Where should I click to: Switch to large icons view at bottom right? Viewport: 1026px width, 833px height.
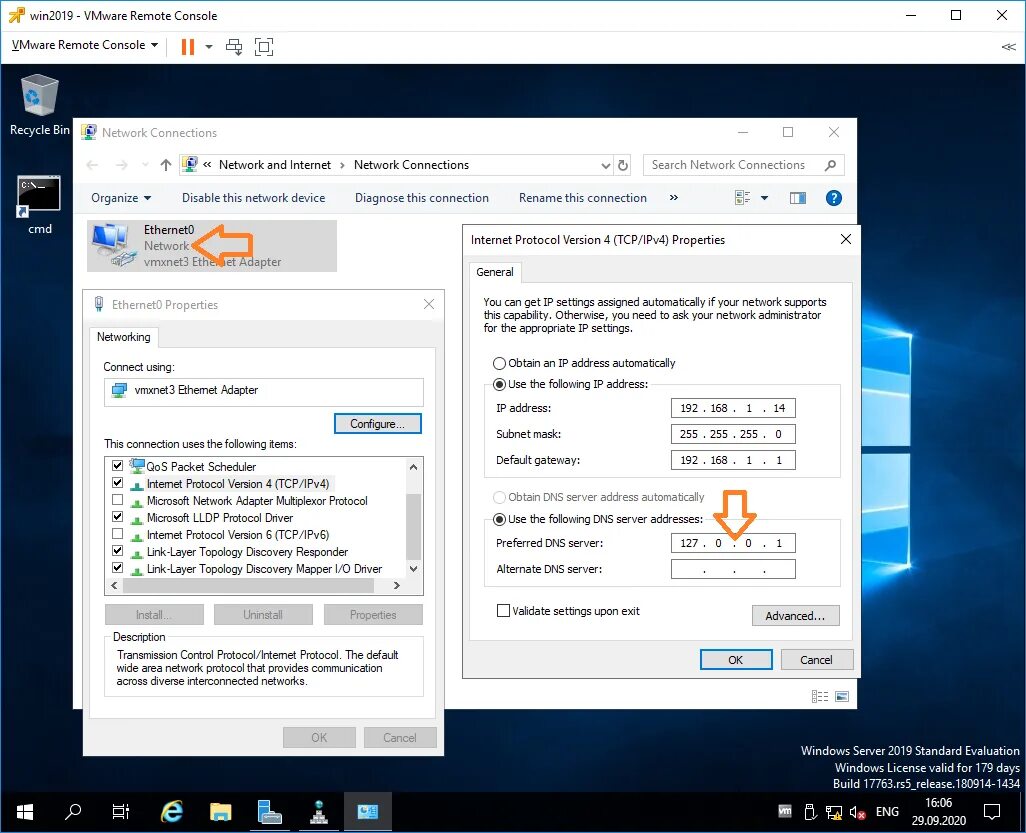click(x=842, y=696)
